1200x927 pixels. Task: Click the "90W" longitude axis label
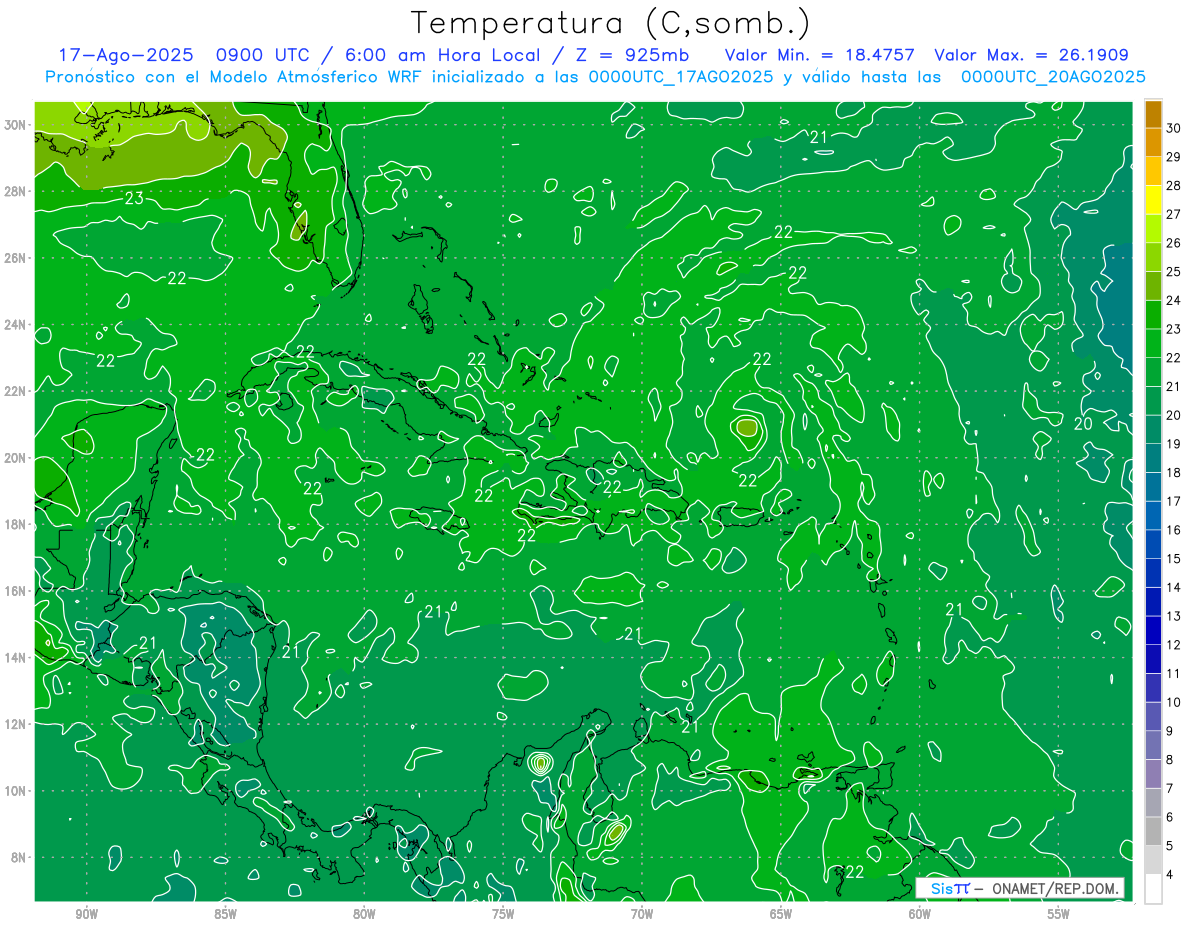pos(86,914)
